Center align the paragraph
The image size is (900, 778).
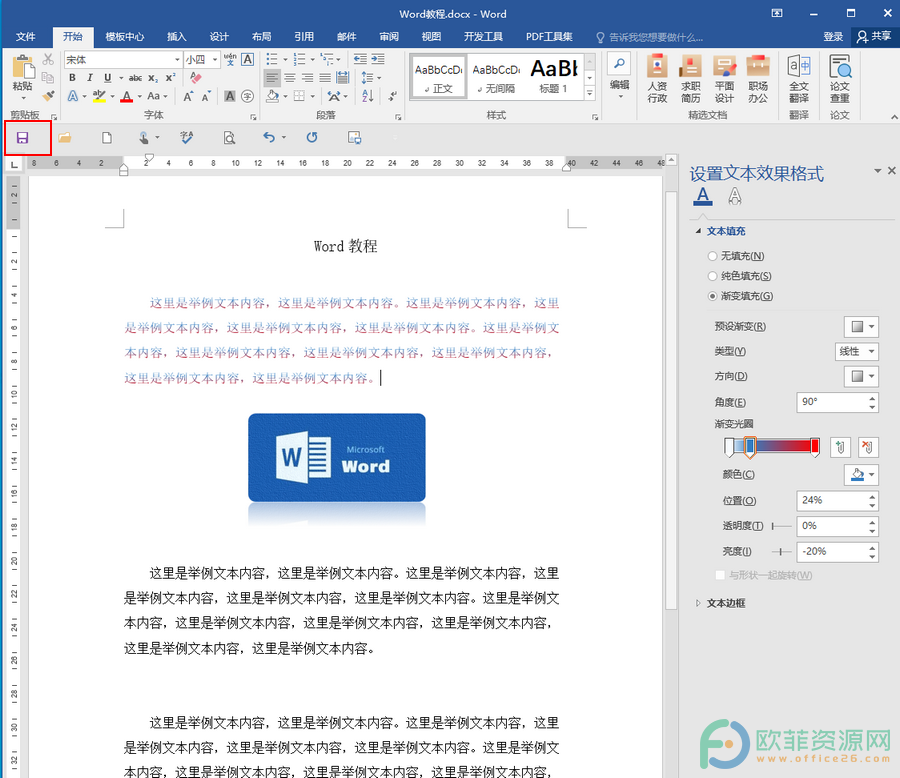pyautogui.click(x=290, y=78)
